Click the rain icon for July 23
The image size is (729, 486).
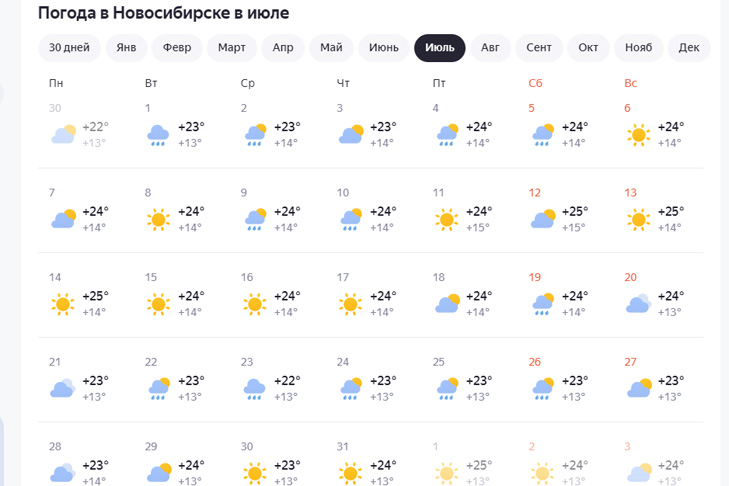254,388
